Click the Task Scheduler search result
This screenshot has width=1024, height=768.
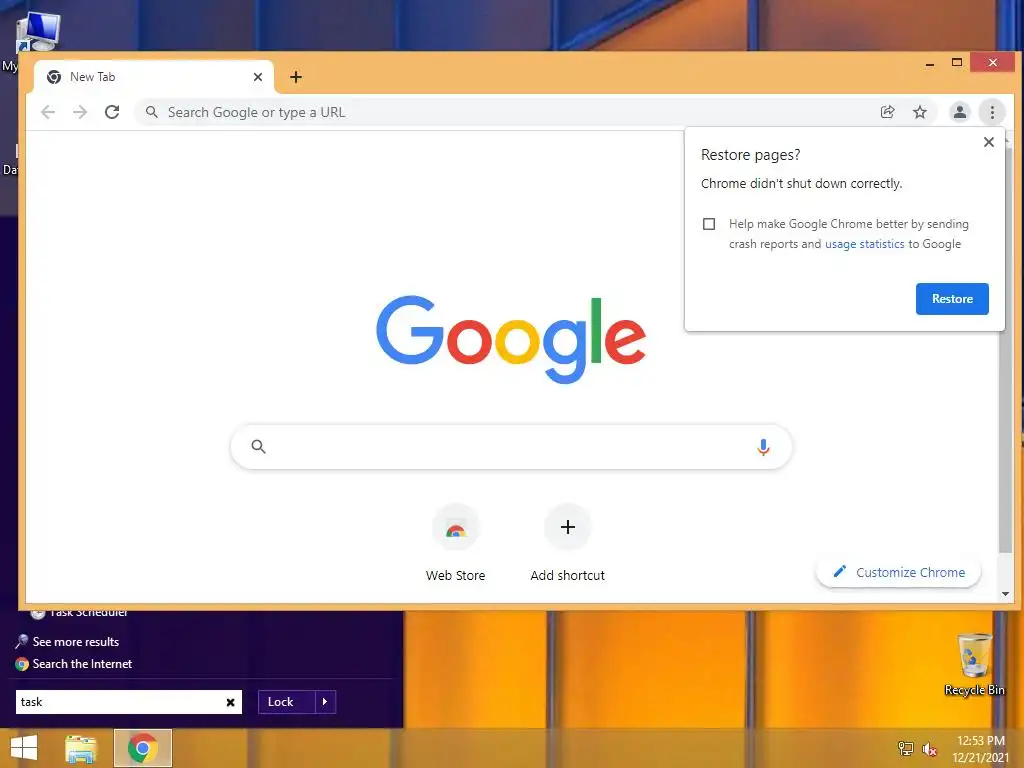pyautogui.click(x=80, y=613)
